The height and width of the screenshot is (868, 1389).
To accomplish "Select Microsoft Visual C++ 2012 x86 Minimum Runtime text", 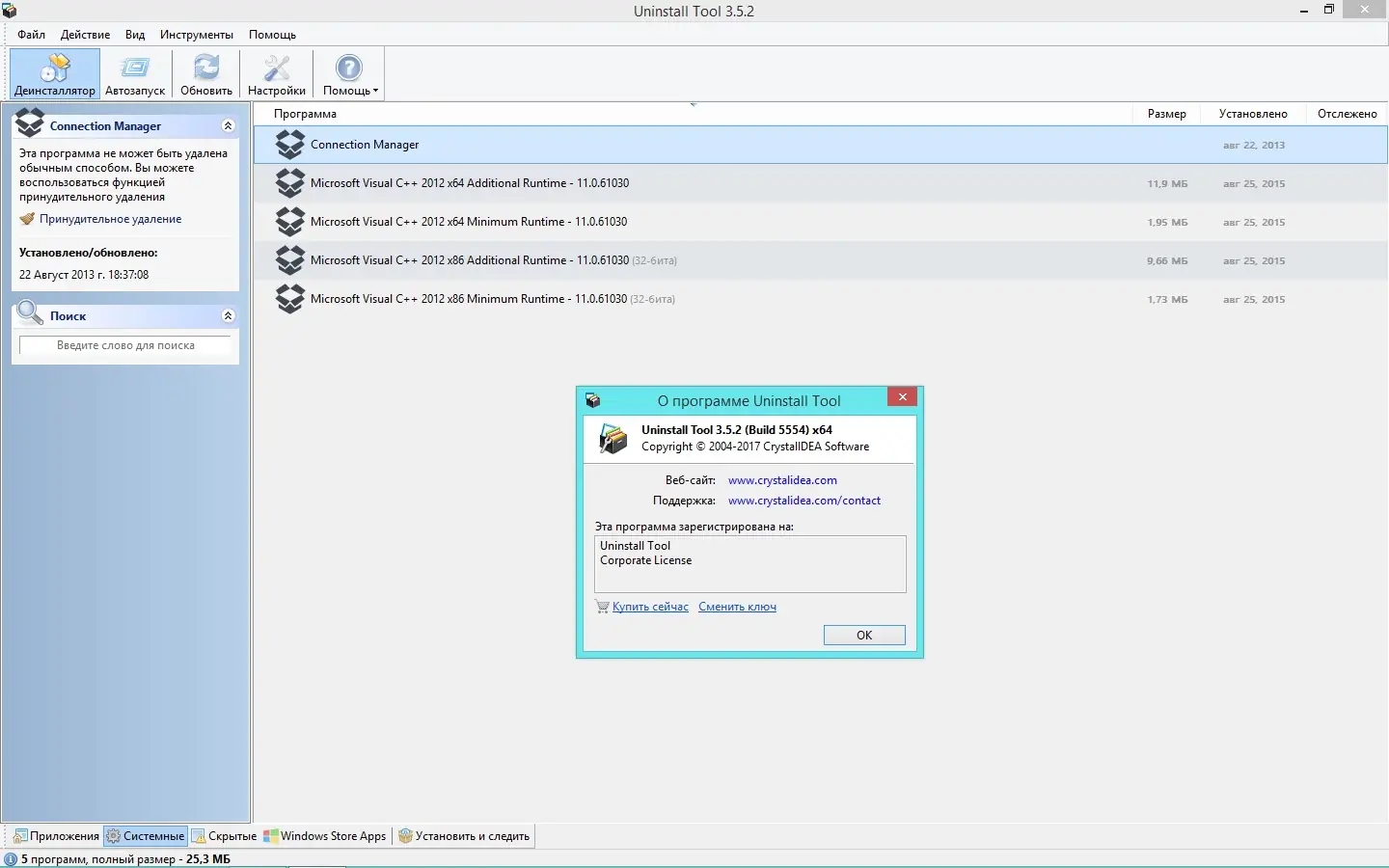I will click(x=469, y=299).
